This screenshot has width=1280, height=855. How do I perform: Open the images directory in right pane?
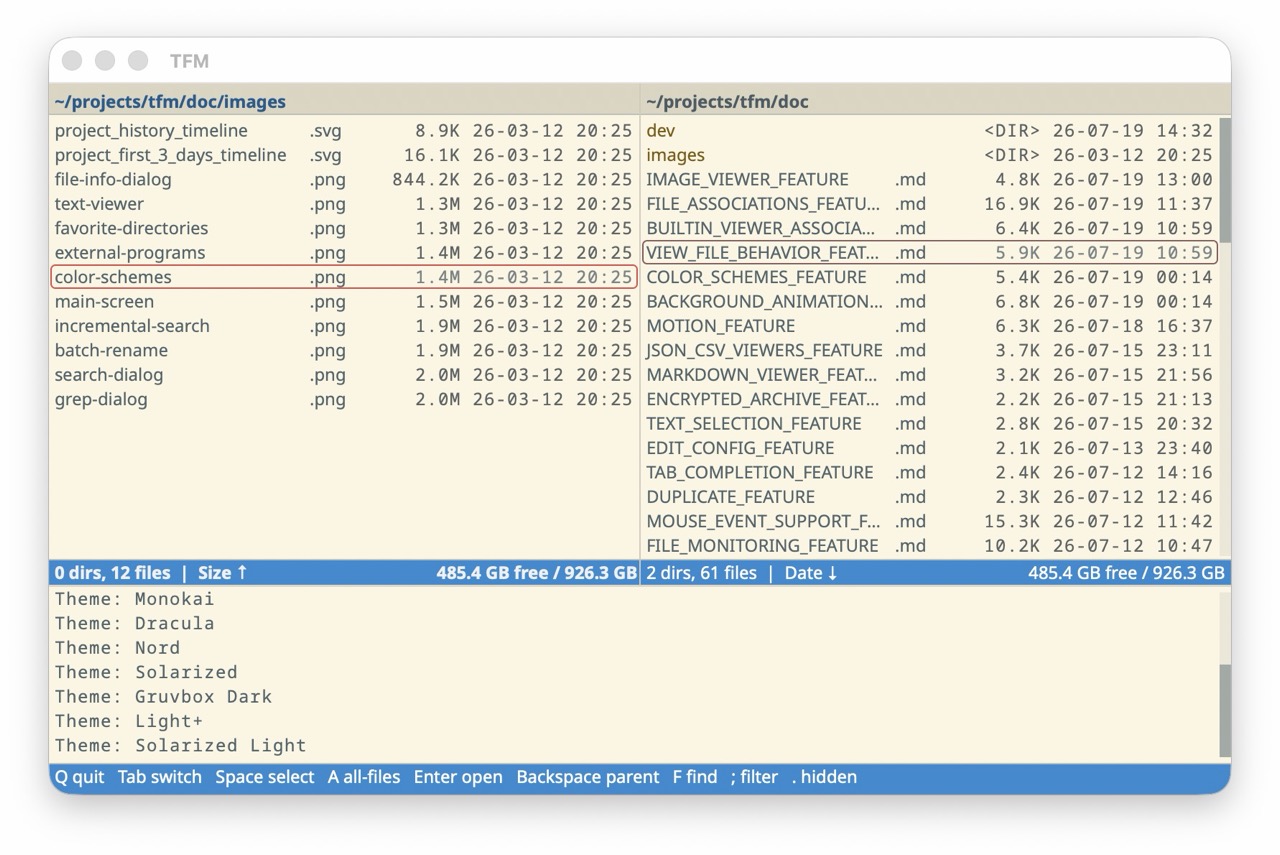930,155
